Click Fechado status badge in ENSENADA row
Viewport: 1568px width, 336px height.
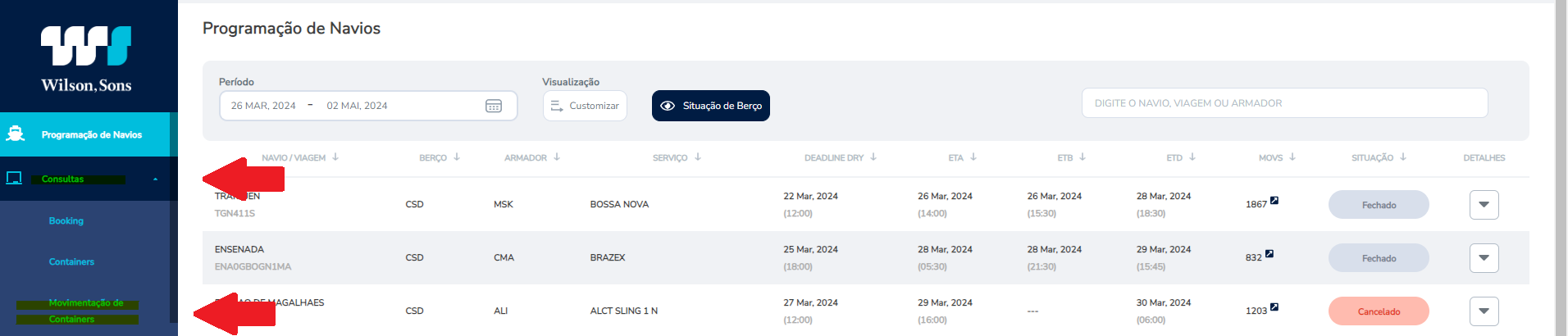[1379, 258]
